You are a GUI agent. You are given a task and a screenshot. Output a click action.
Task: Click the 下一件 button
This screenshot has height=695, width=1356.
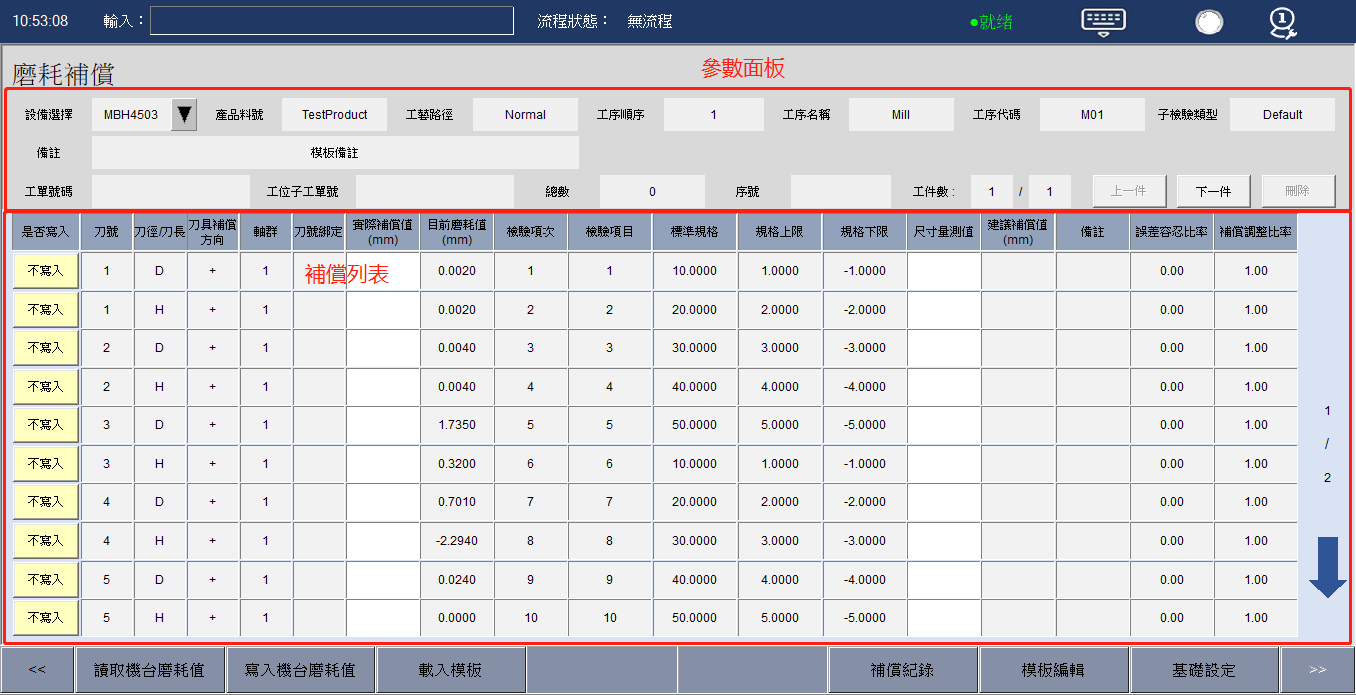tap(1213, 191)
